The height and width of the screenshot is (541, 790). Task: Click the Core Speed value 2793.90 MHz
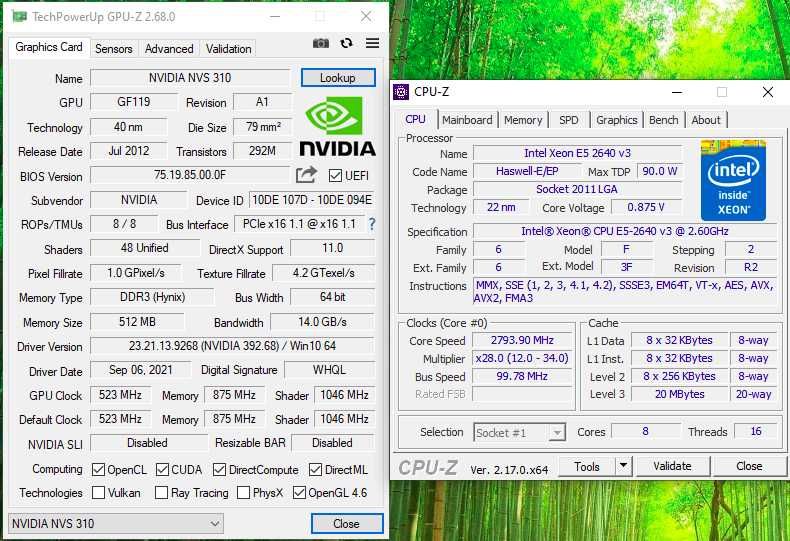click(x=522, y=340)
